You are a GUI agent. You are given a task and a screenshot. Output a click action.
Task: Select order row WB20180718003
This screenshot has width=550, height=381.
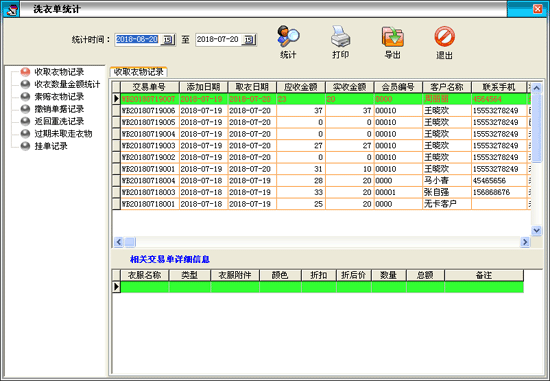click(321, 192)
